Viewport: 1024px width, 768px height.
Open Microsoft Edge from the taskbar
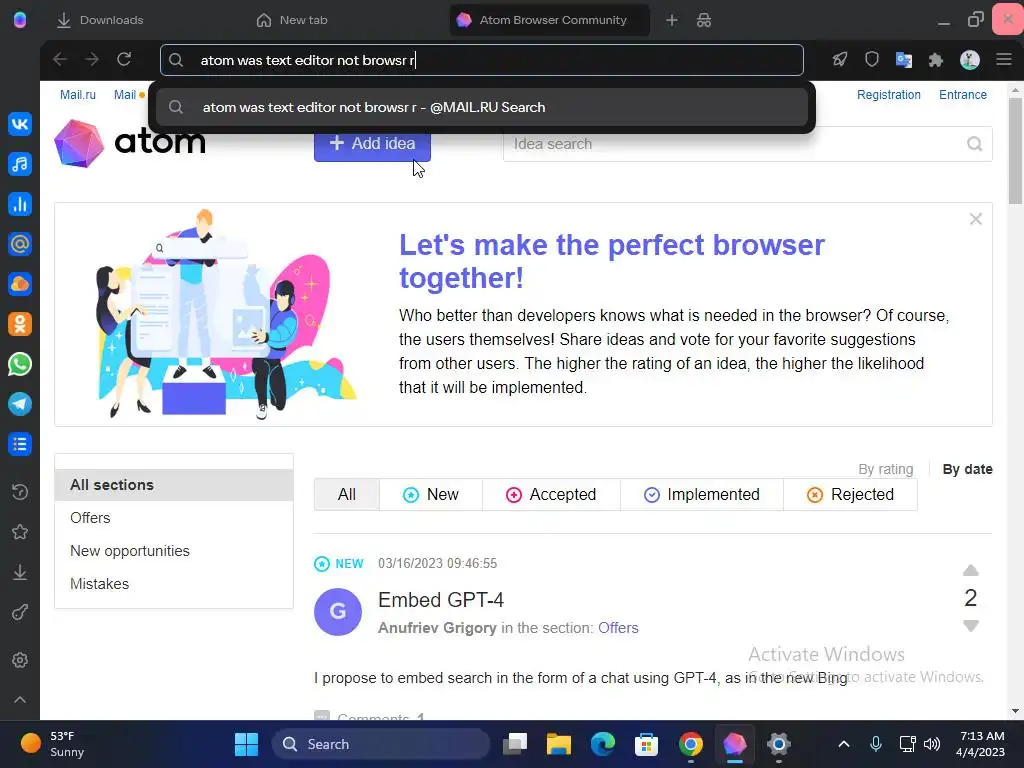click(x=602, y=744)
